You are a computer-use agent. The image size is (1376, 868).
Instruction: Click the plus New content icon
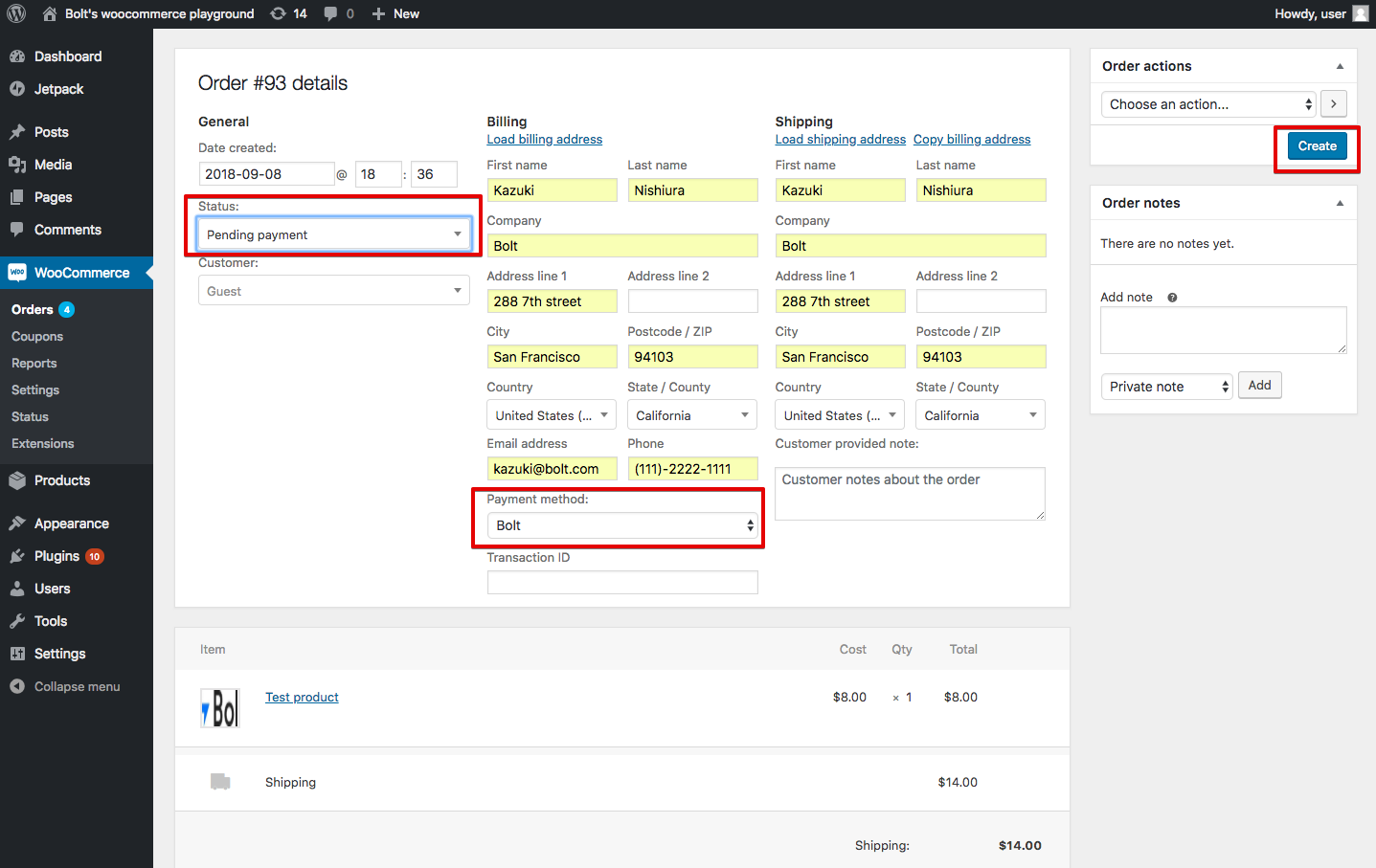(378, 13)
